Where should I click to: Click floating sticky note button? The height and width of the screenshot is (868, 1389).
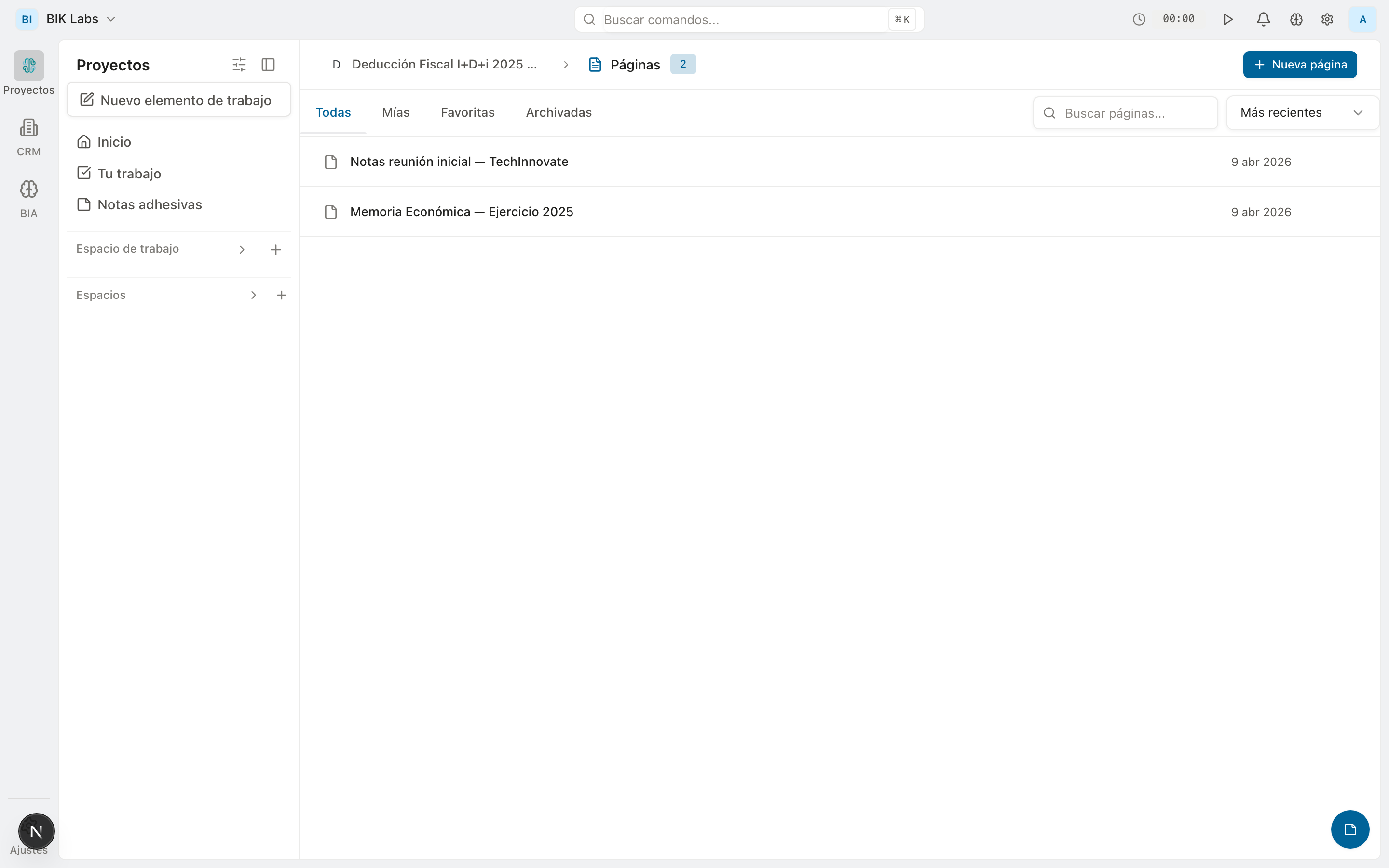(x=1349, y=829)
